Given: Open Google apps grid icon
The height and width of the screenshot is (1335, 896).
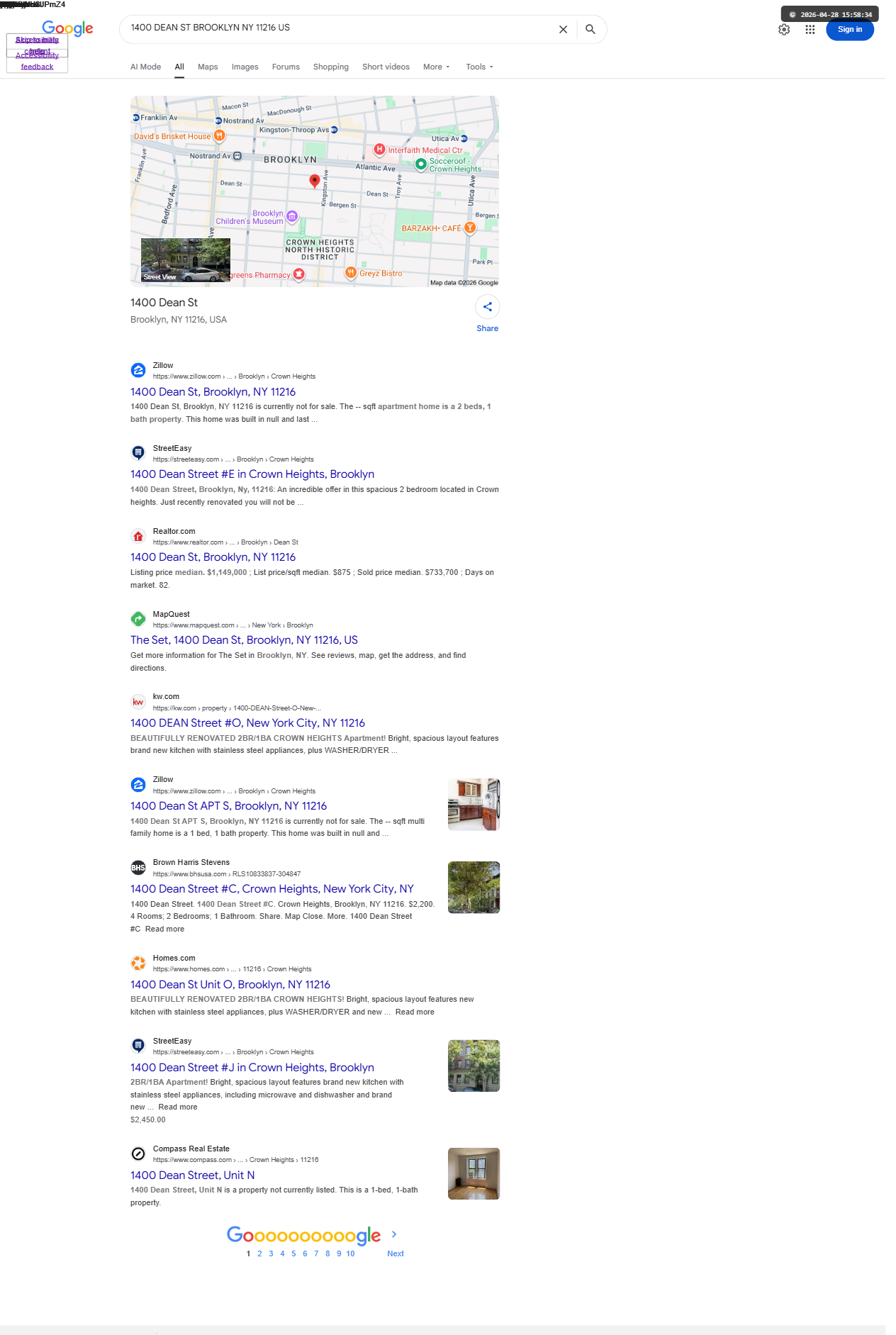Looking at the screenshot, I should tap(810, 30).
